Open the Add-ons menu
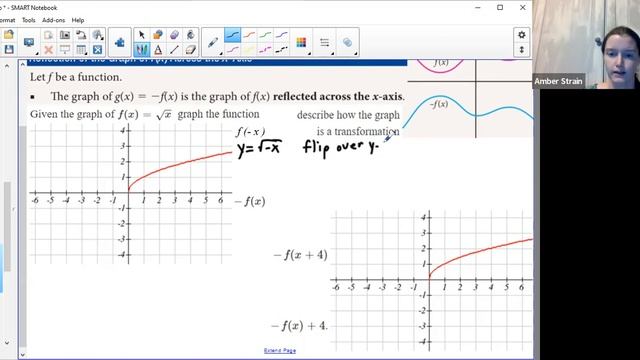640x360 pixels. coord(53,20)
